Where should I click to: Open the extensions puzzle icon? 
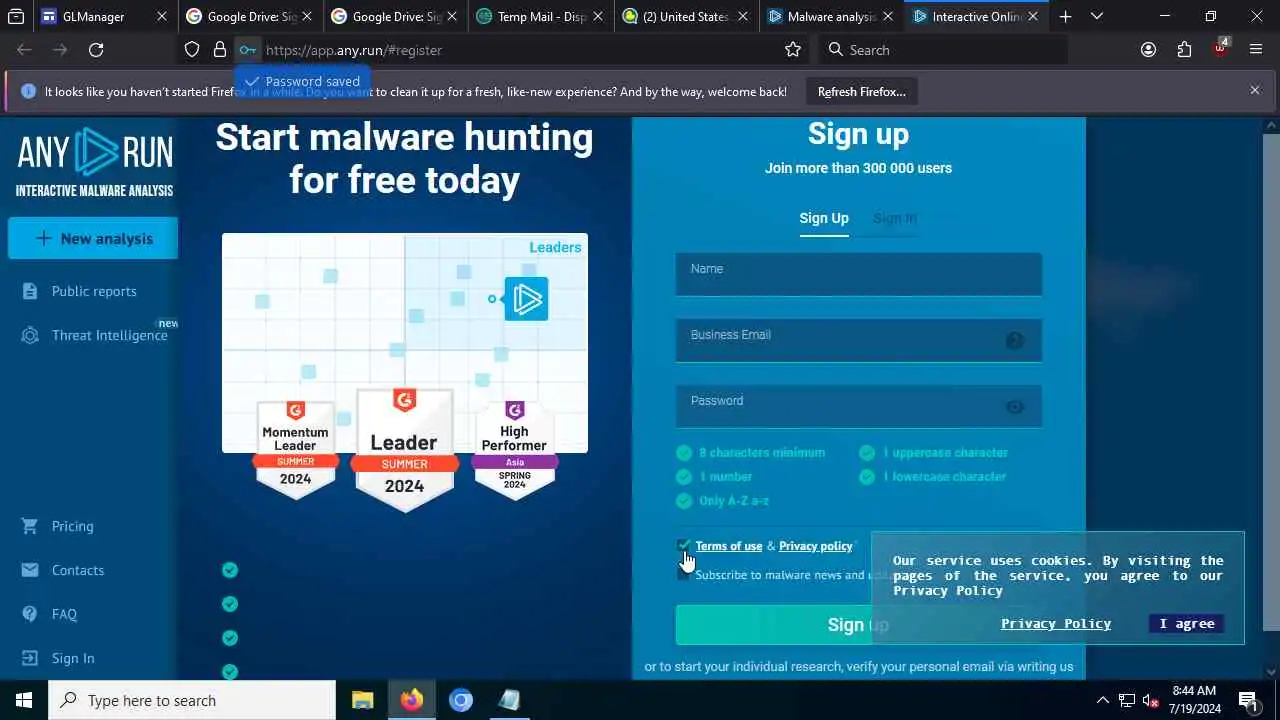click(x=1184, y=50)
